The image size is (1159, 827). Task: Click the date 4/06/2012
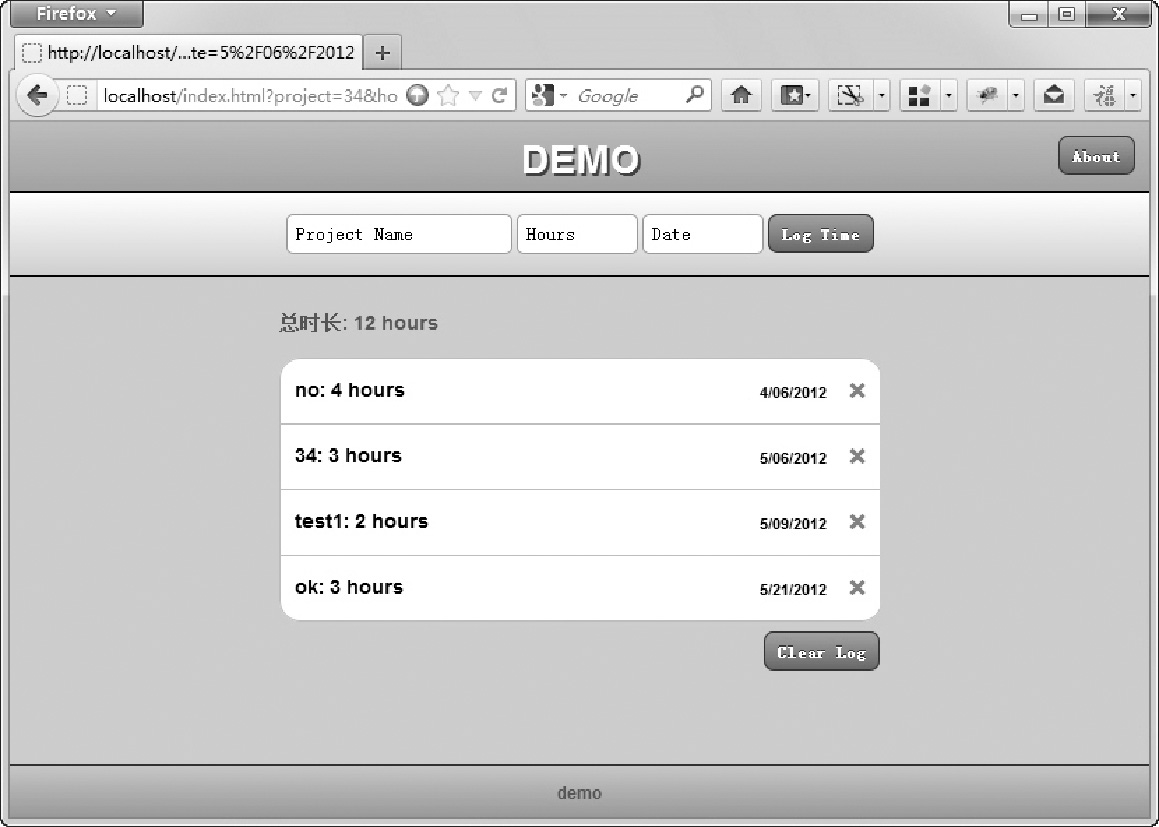793,392
